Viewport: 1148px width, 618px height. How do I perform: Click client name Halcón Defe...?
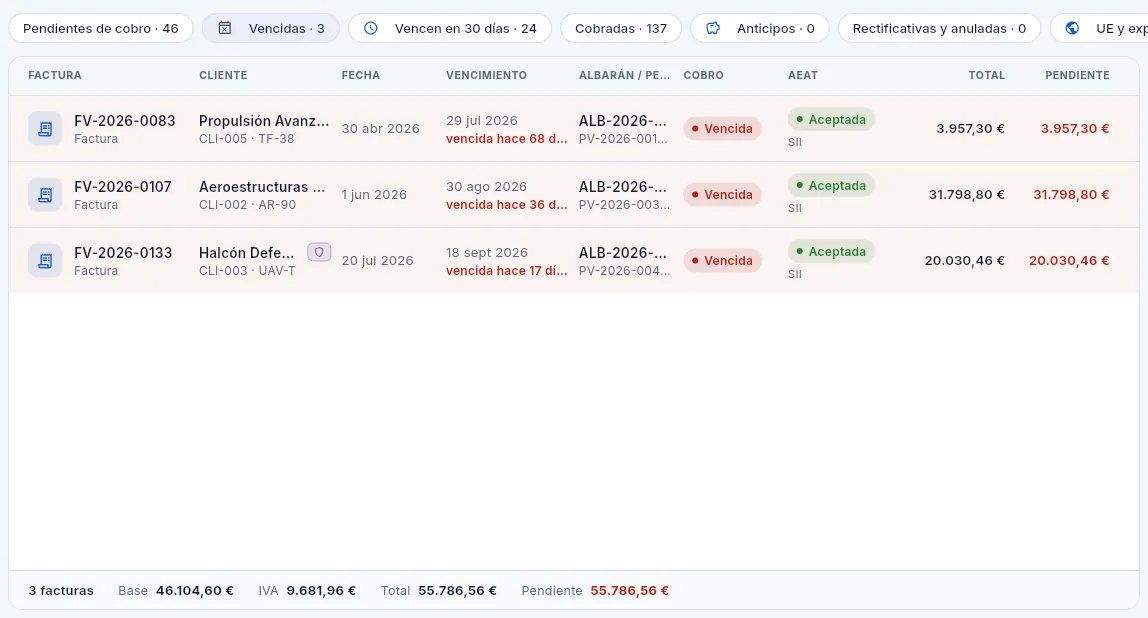[247, 253]
